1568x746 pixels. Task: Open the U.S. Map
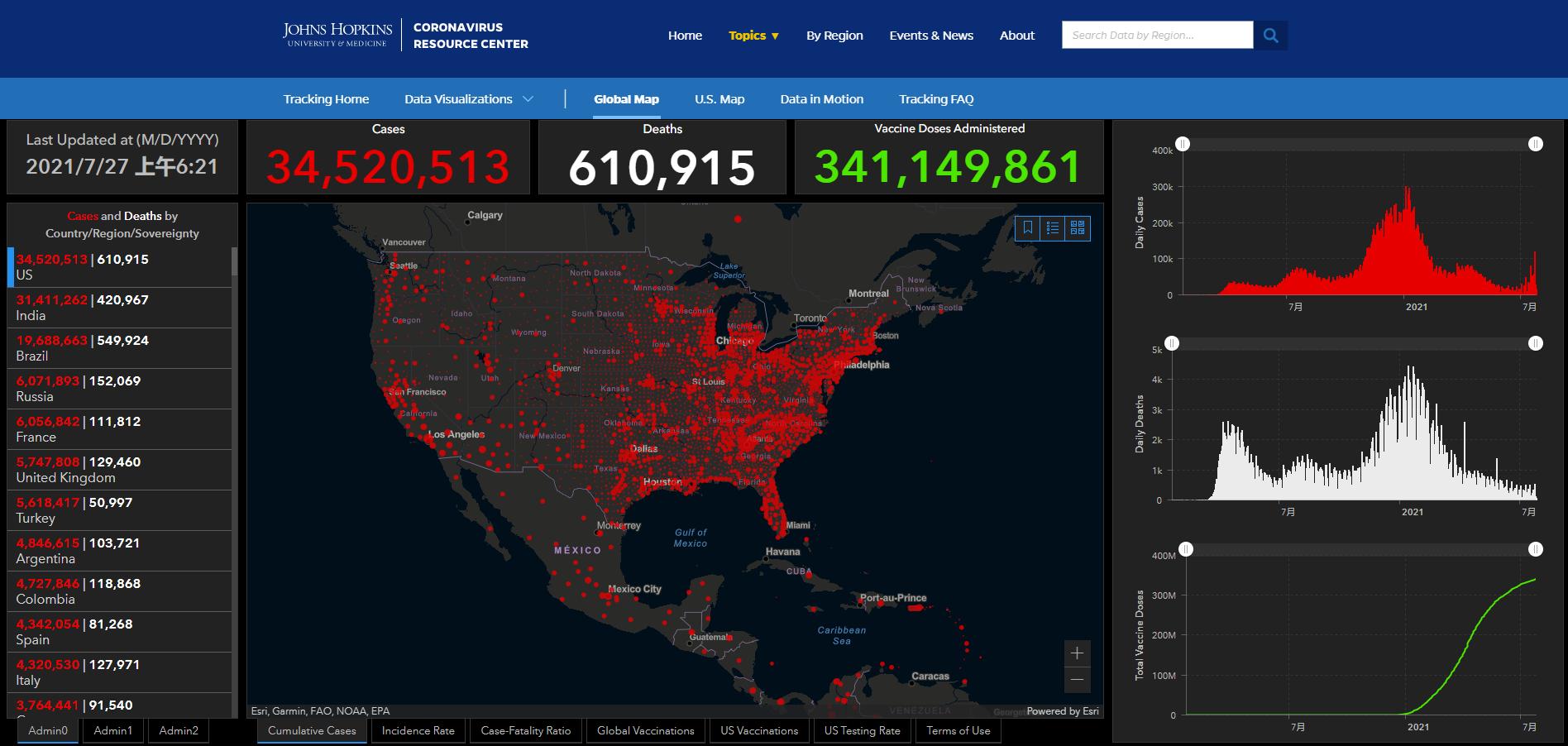(x=719, y=99)
